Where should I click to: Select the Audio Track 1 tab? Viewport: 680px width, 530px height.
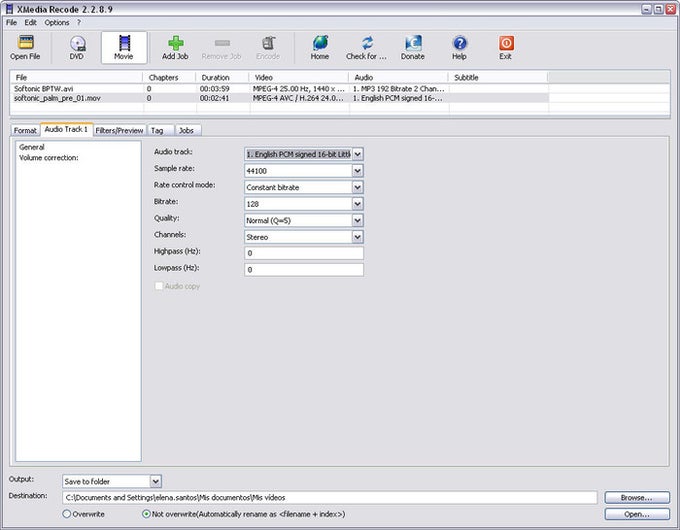point(66,129)
